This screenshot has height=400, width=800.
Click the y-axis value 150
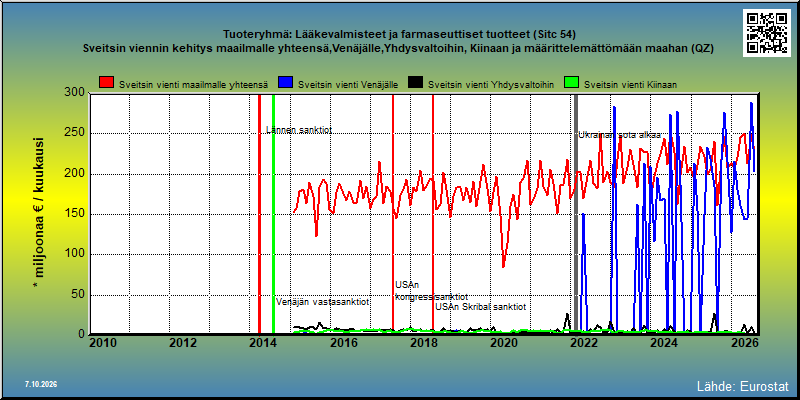pos(74,214)
